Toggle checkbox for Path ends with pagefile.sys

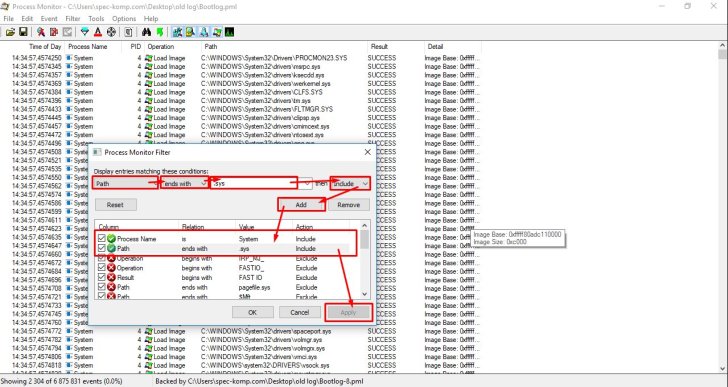102,287
